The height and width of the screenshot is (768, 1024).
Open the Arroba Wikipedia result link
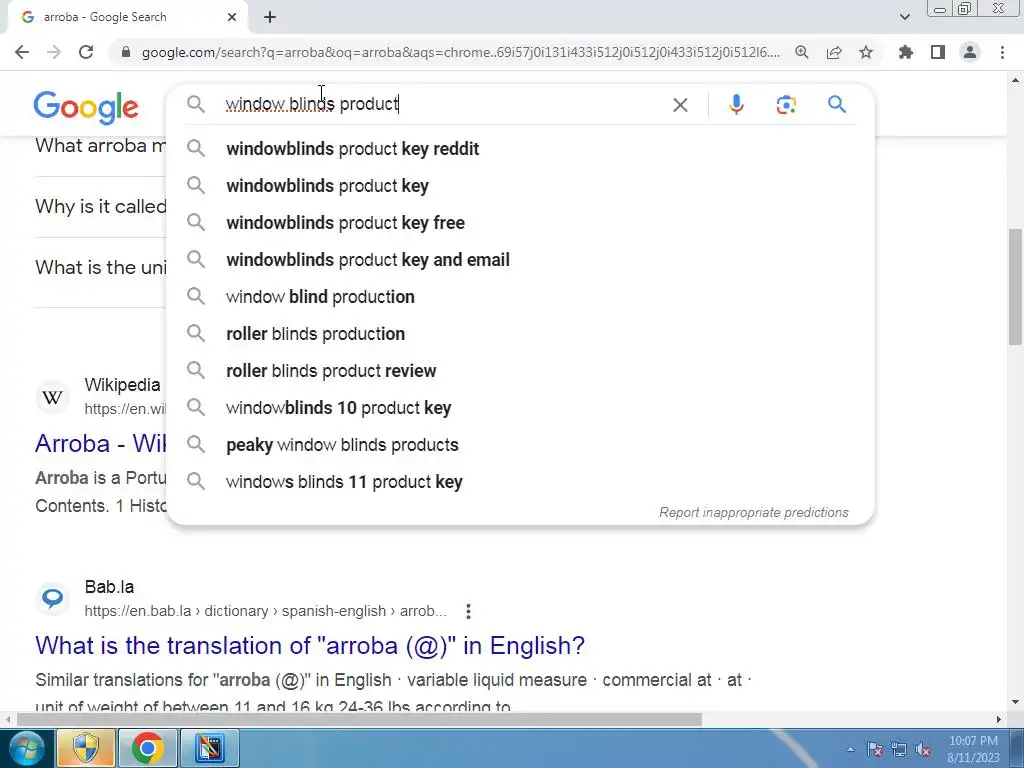click(x=101, y=443)
